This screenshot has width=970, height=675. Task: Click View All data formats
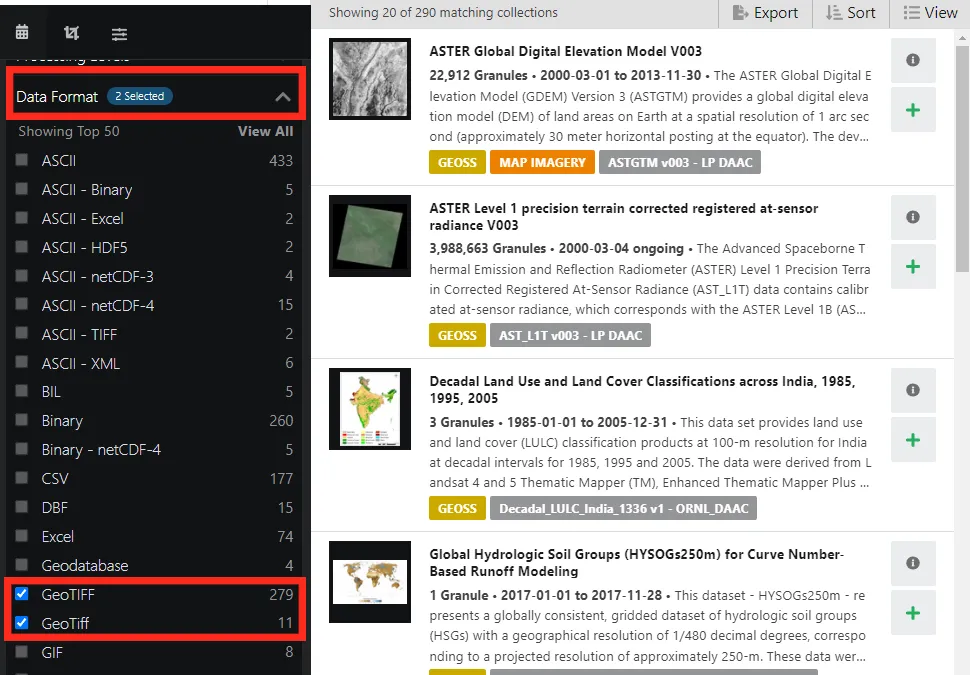coord(266,131)
